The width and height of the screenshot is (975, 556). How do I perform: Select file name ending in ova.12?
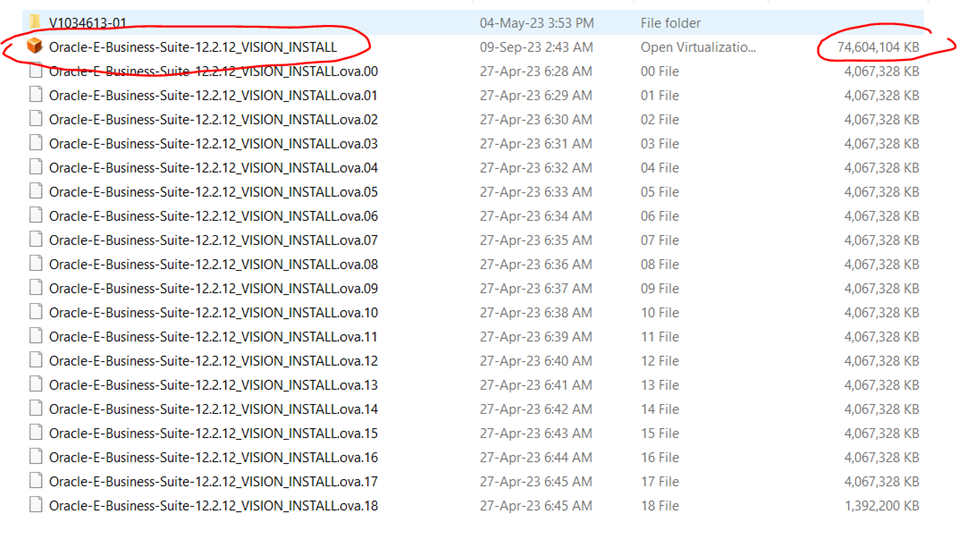[x=213, y=361]
